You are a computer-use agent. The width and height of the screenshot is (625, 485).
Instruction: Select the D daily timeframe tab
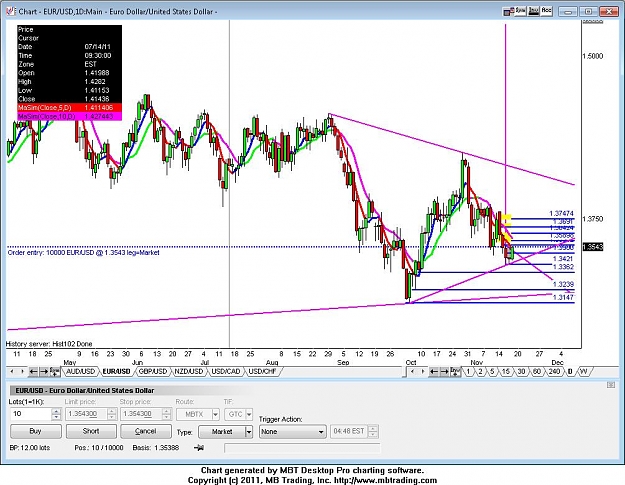click(570, 372)
